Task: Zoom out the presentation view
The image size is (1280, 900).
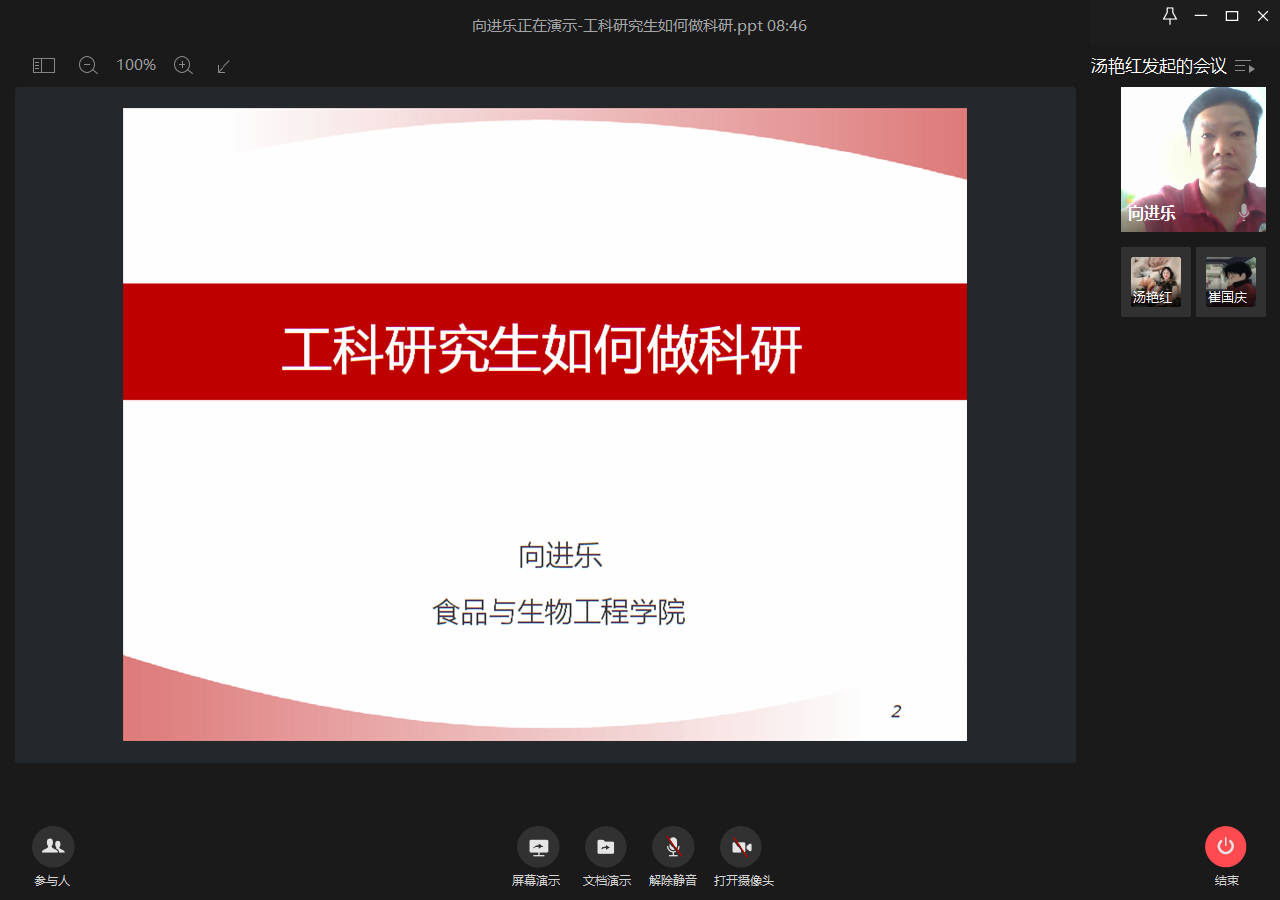Action: click(x=88, y=65)
